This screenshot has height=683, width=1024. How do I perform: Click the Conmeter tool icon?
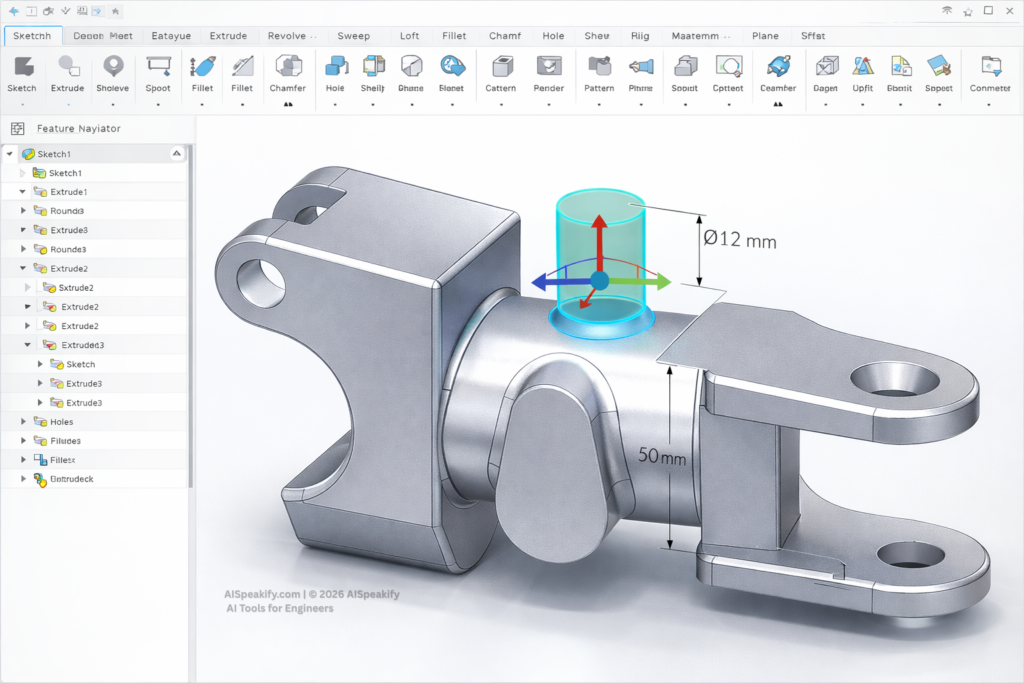coord(990,67)
